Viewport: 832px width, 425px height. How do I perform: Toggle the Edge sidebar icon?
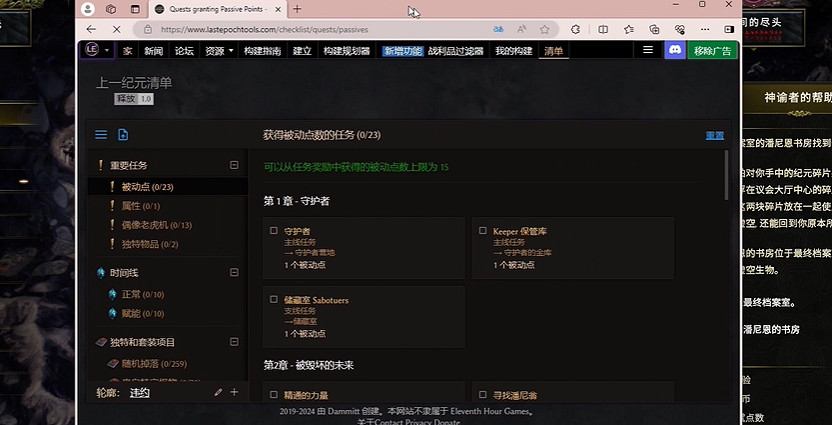pyautogui.click(x=730, y=30)
